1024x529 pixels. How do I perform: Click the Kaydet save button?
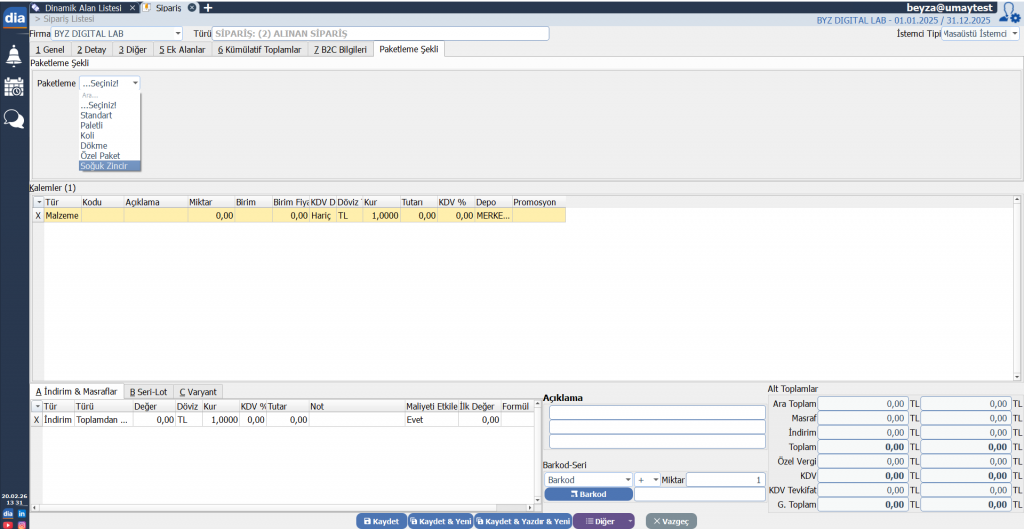click(x=381, y=521)
